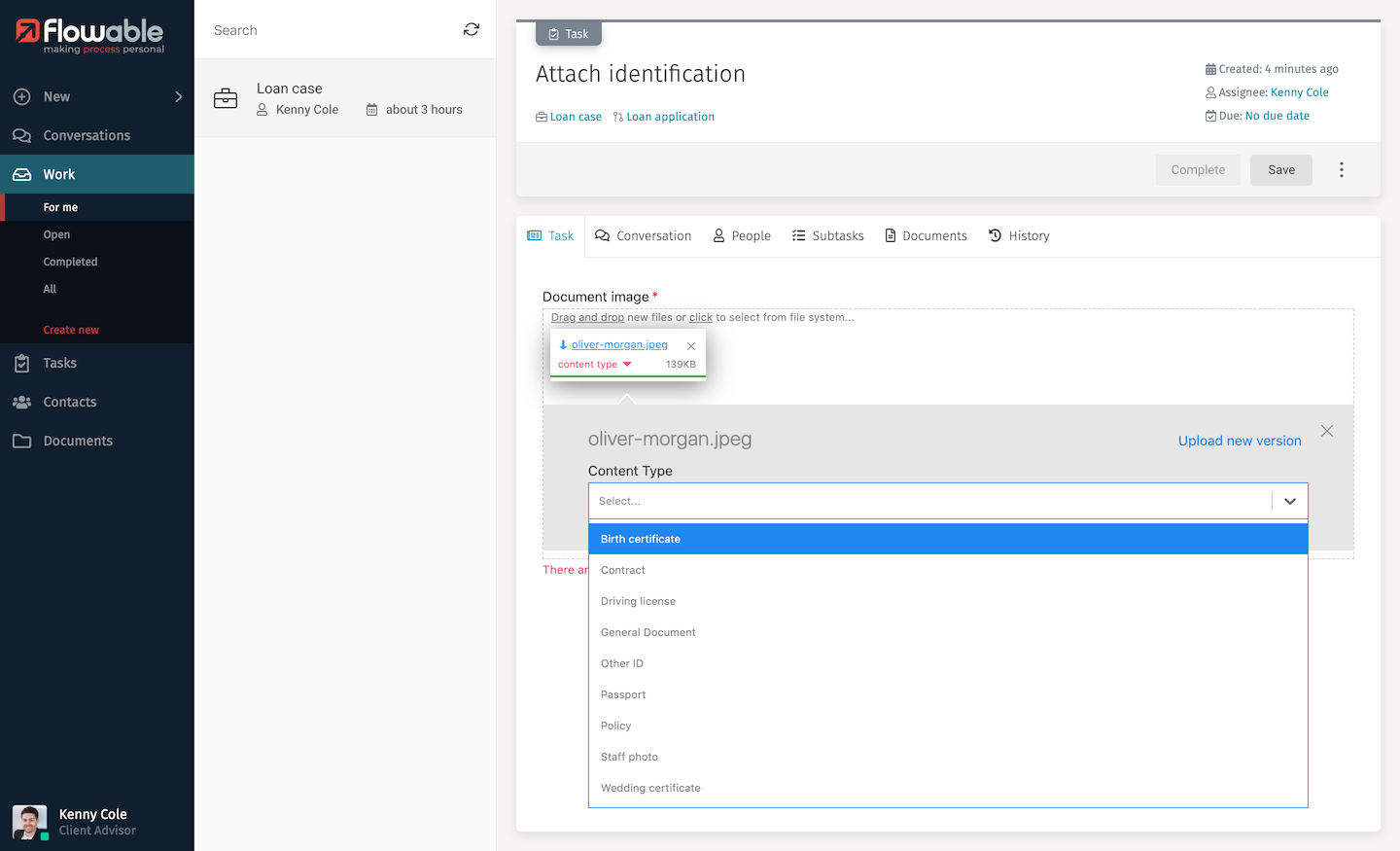Open the three-dot task options menu
Viewport: 1400px width, 851px height.
pos(1342,170)
